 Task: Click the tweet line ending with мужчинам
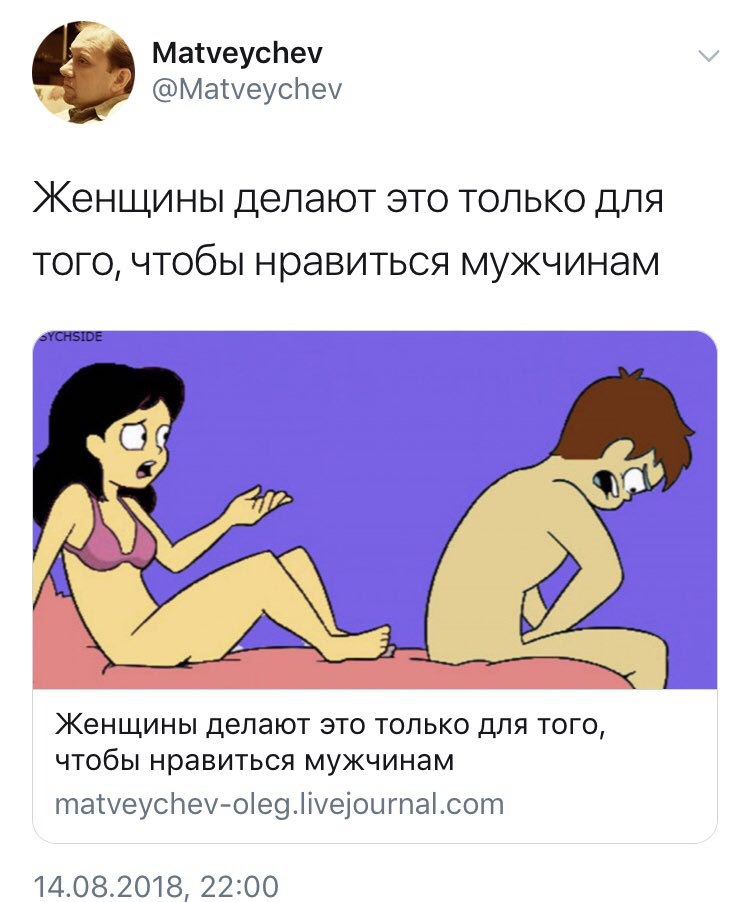(346, 263)
